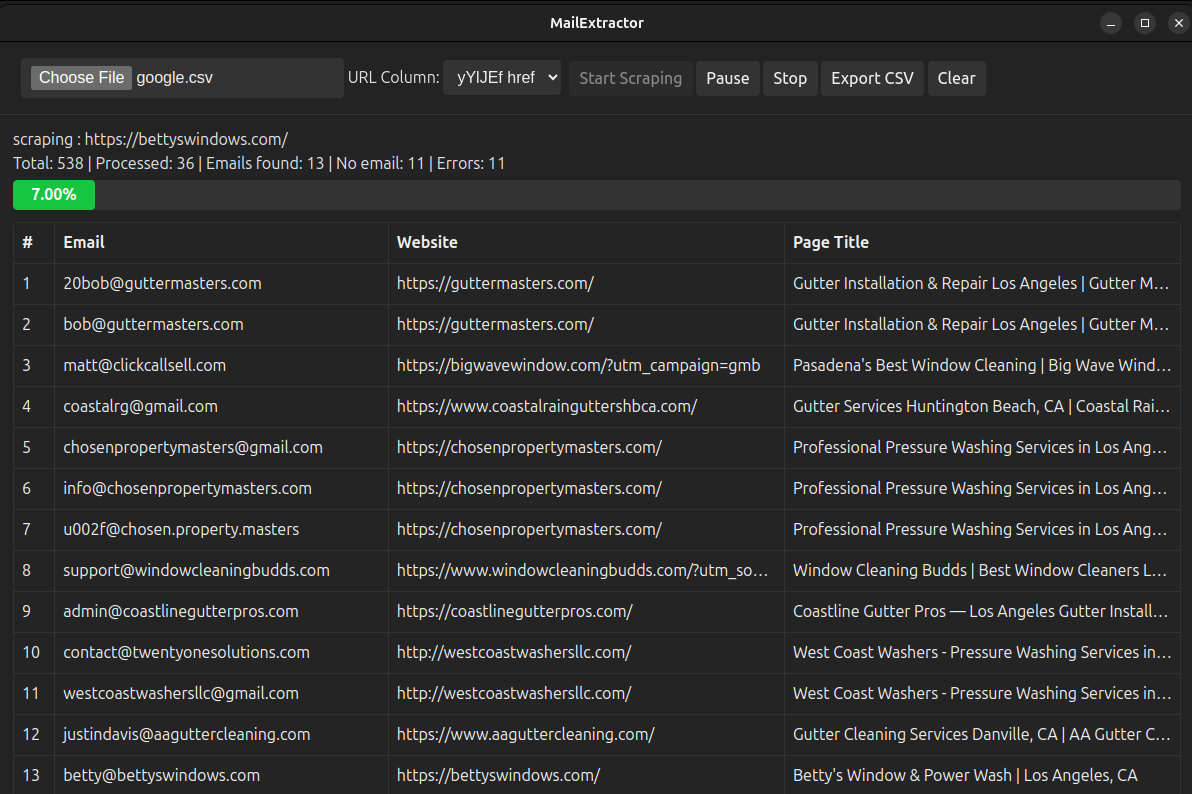Maximize the MailExtractor window
1192x794 pixels.
click(1145, 23)
